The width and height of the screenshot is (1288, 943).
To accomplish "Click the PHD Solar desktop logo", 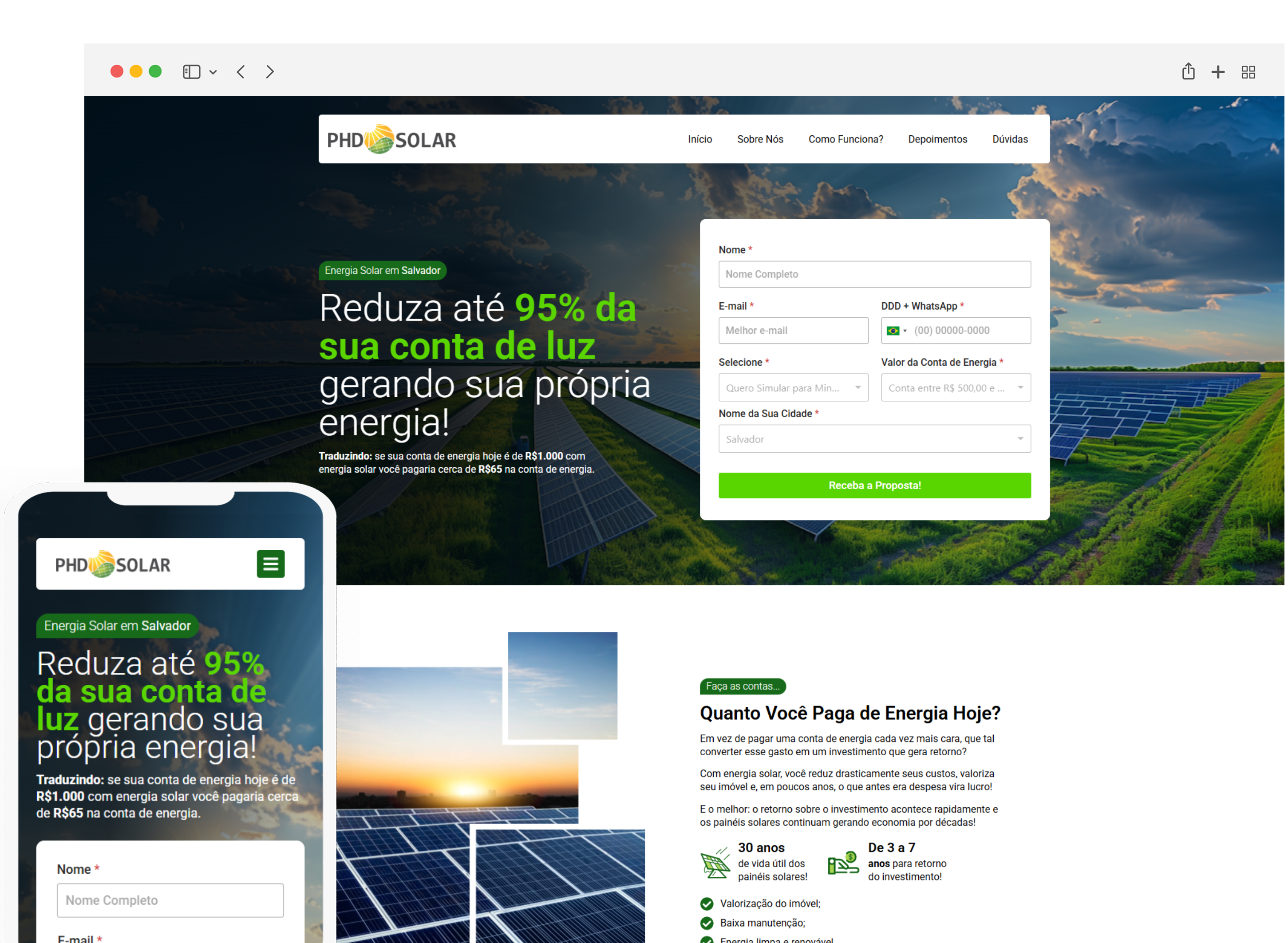I will [391, 139].
